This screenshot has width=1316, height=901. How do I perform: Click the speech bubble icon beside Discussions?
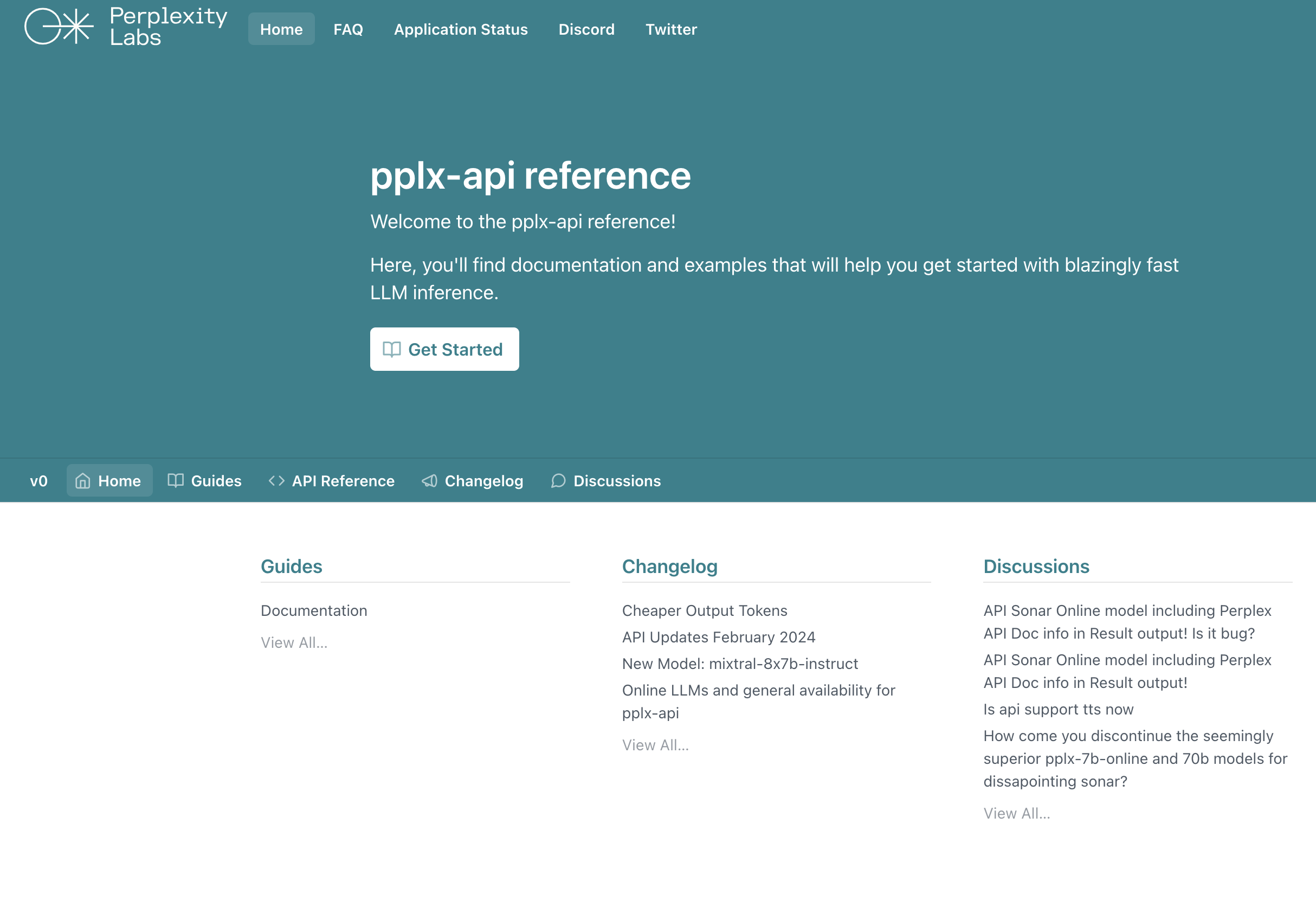[558, 481]
